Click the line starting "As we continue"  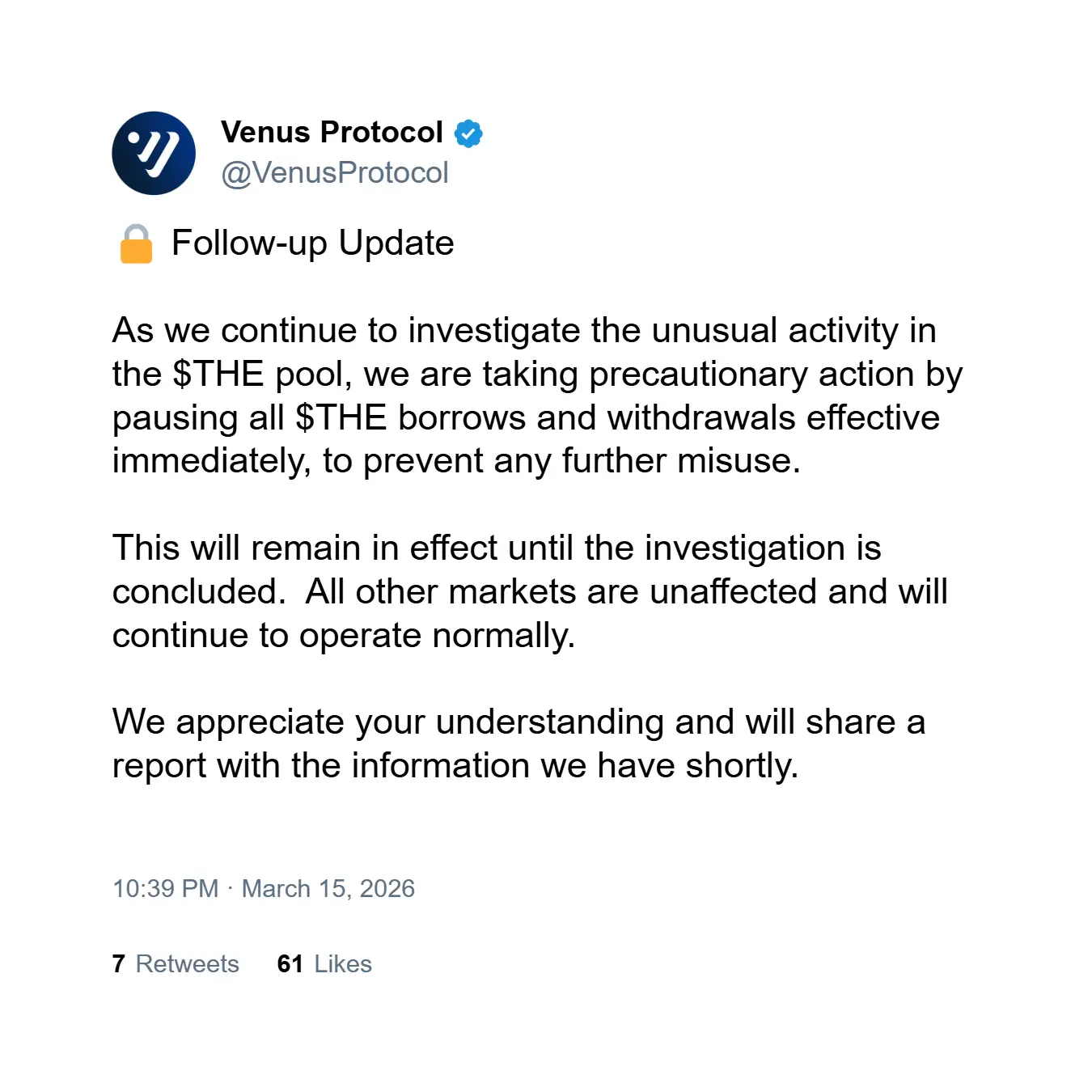(x=524, y=331)
